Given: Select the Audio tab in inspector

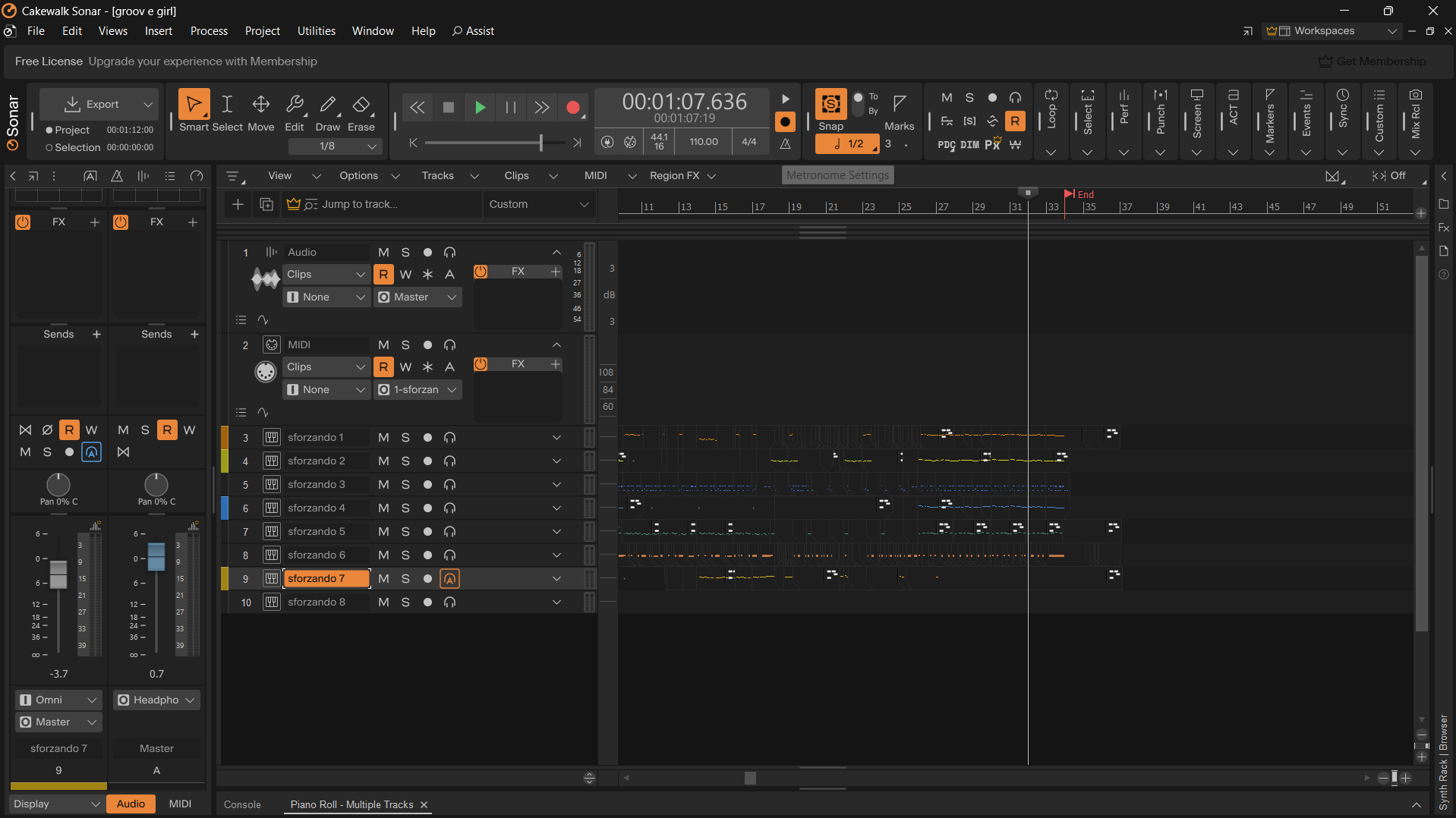Looking at the screenshot, I should tap(131, 804).
